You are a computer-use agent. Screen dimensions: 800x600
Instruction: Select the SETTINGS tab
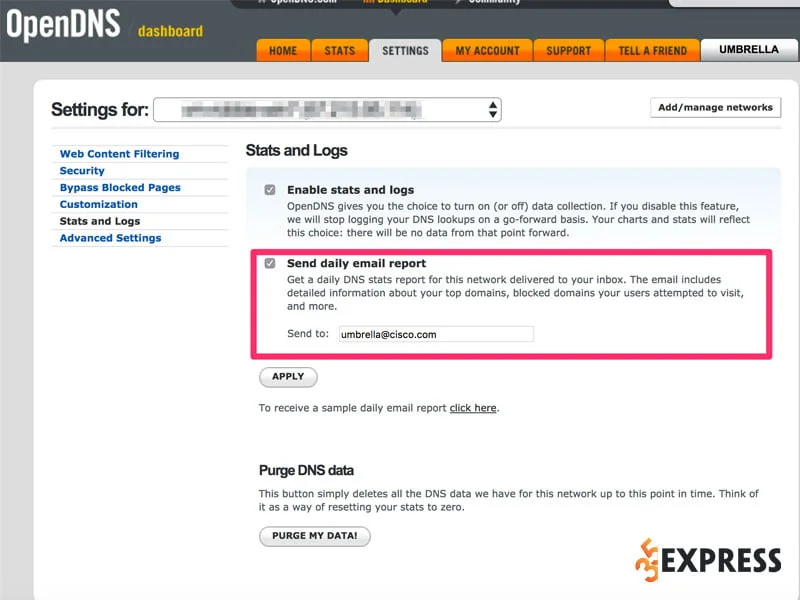(x=405, y=51)
